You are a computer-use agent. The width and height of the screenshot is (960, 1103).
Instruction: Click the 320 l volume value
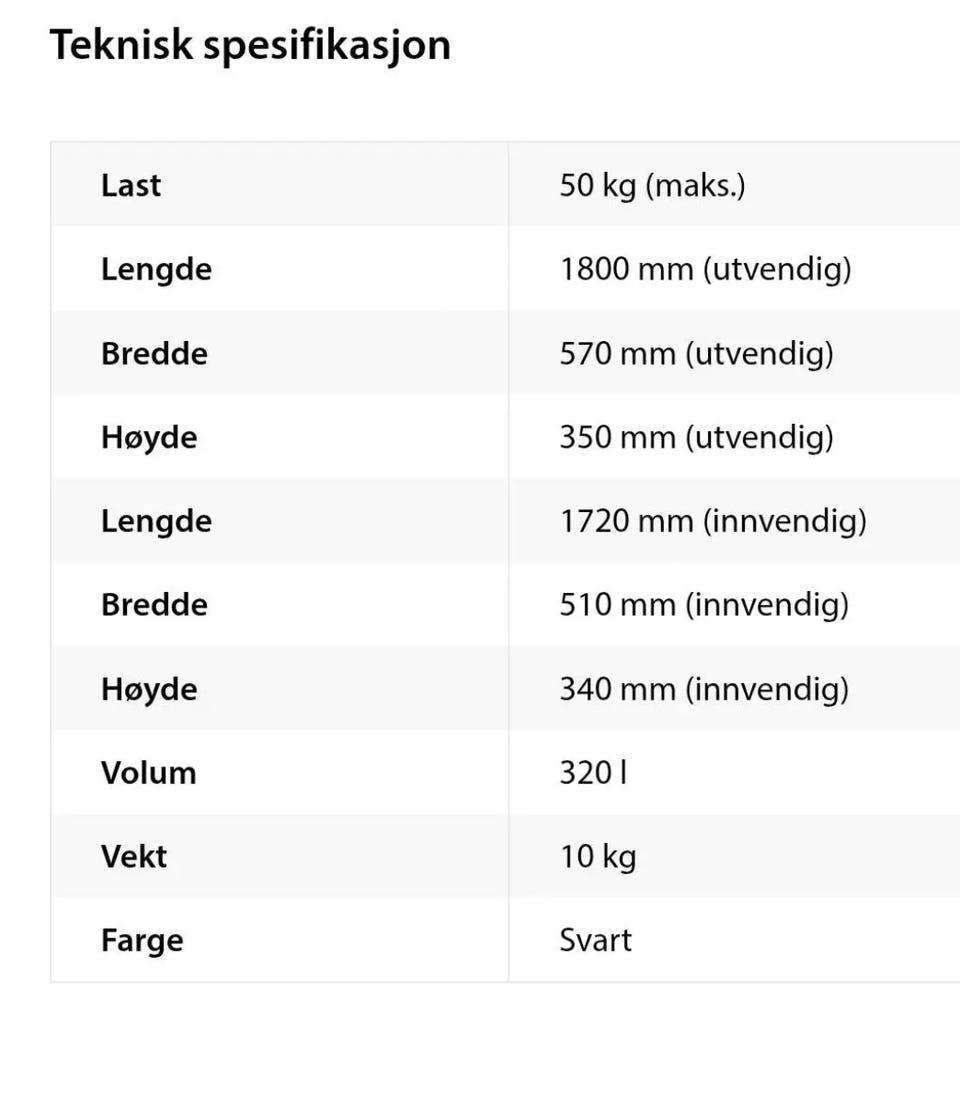tap(593, 773)
